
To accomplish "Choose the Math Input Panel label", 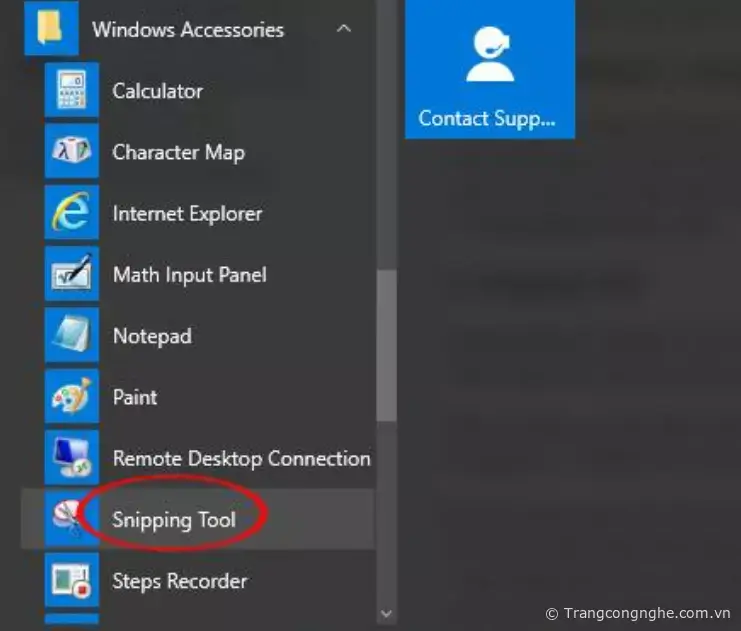I will pos(189,275).
